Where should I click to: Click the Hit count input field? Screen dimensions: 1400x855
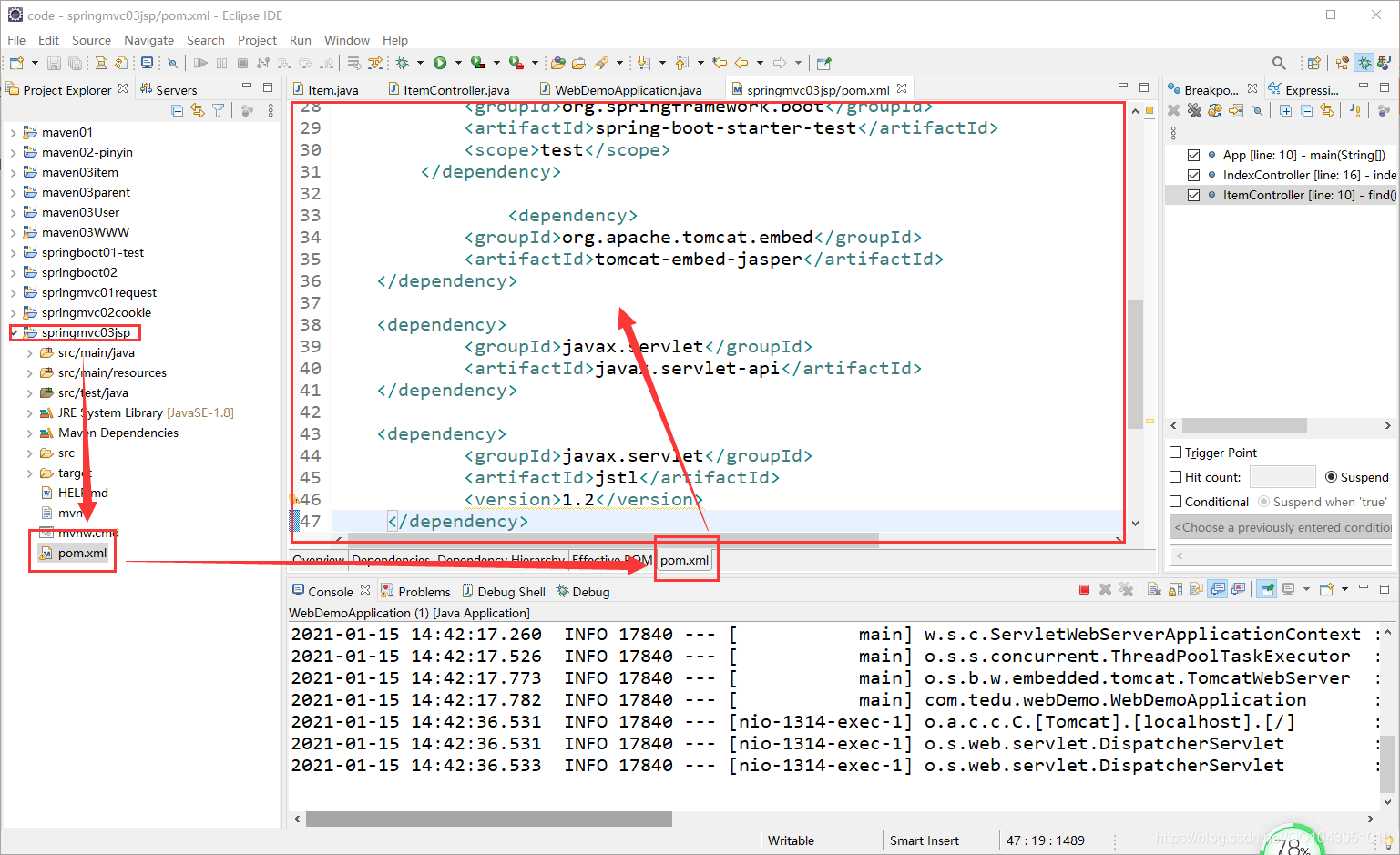1282,476
